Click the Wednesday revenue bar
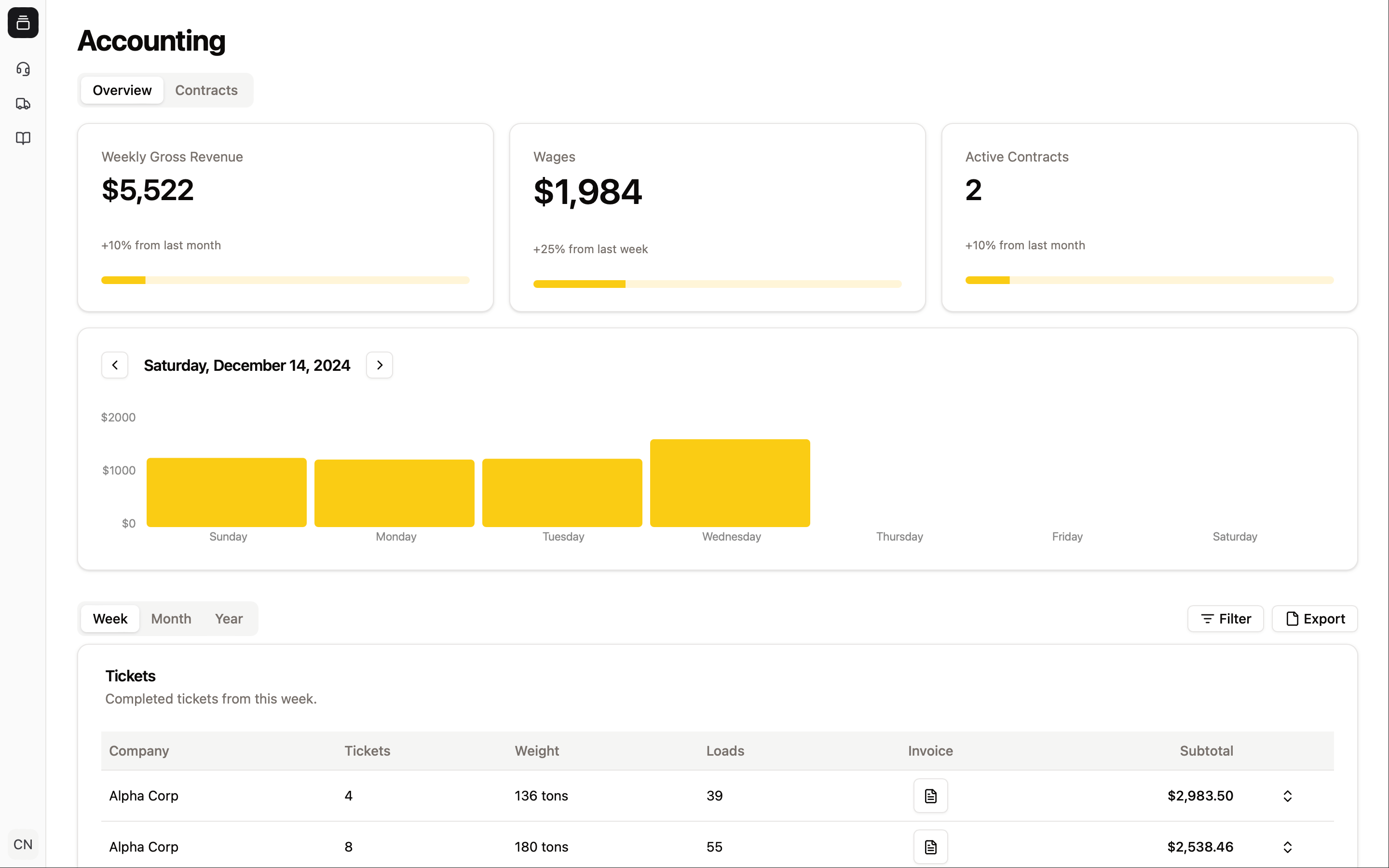The height and width of the screenshot is (868, 1389). (x=730, y=483)
